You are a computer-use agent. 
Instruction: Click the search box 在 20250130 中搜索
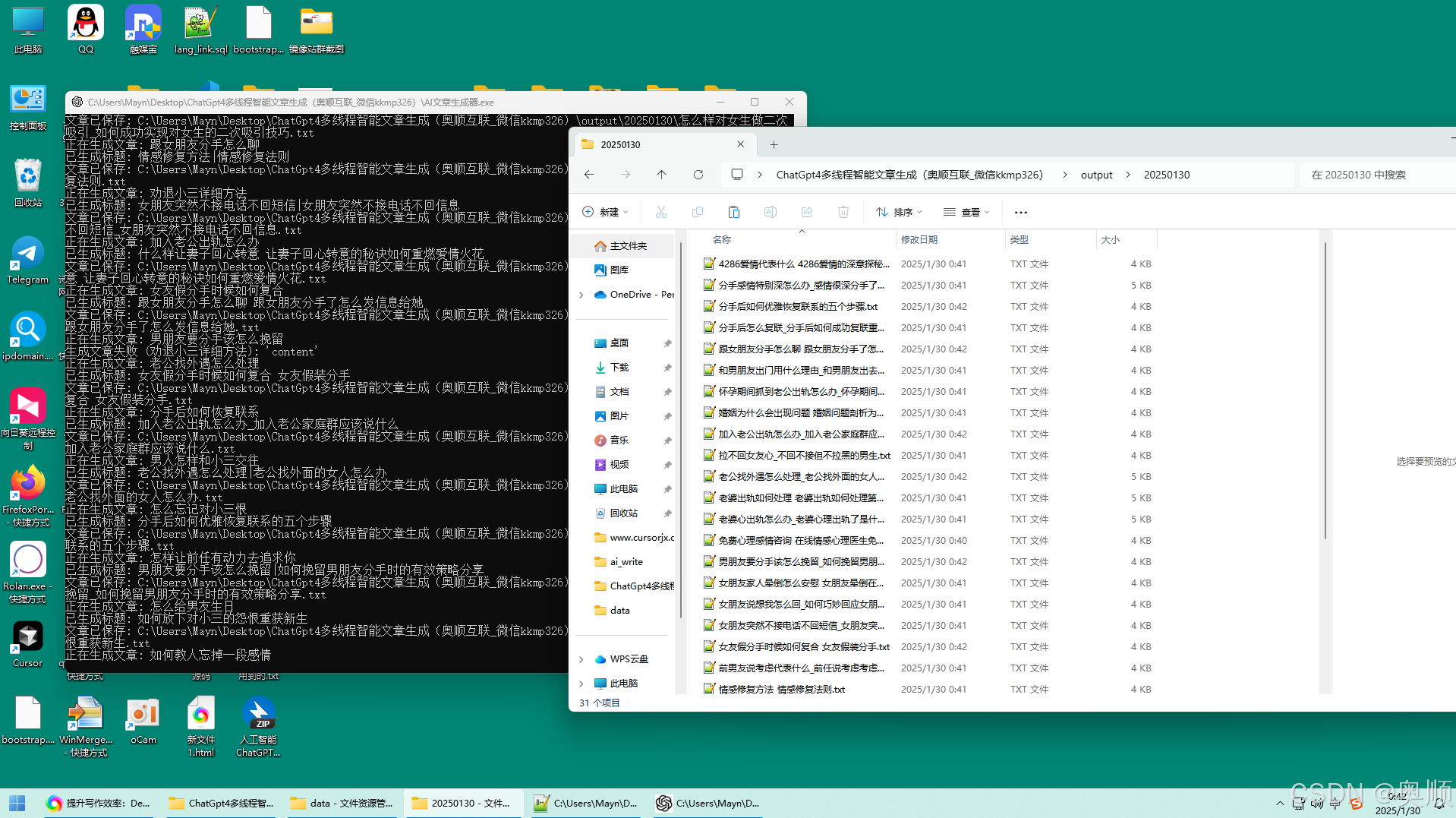(x=1378, y=175)
